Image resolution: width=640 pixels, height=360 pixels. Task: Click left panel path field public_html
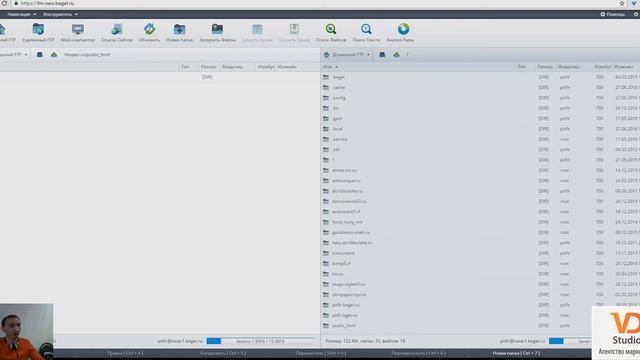87,54
